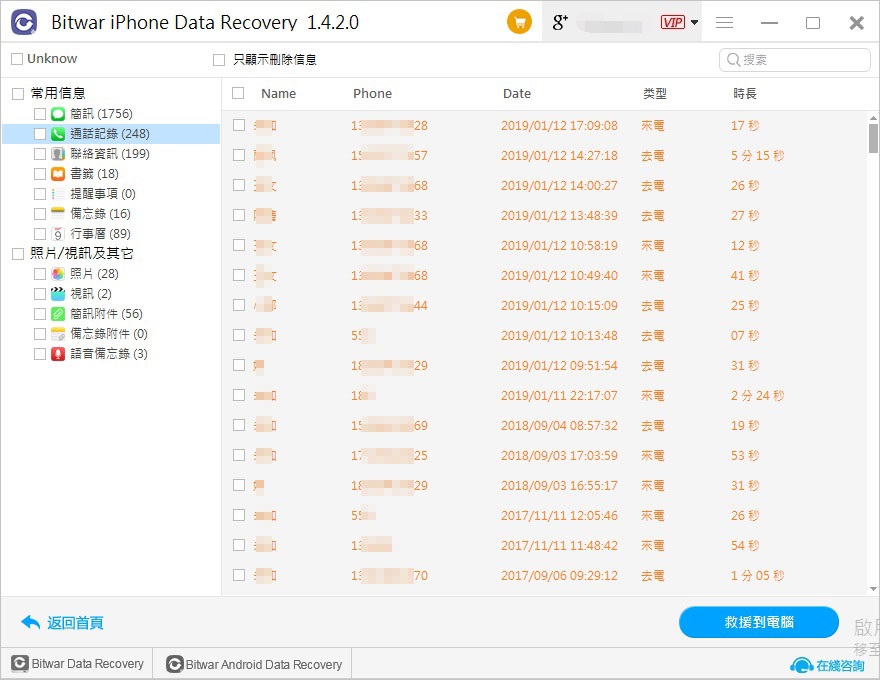Open the account dropdown arrow beside VIP
Viewport: 880px width, 680px height.
tap(694, 22)
